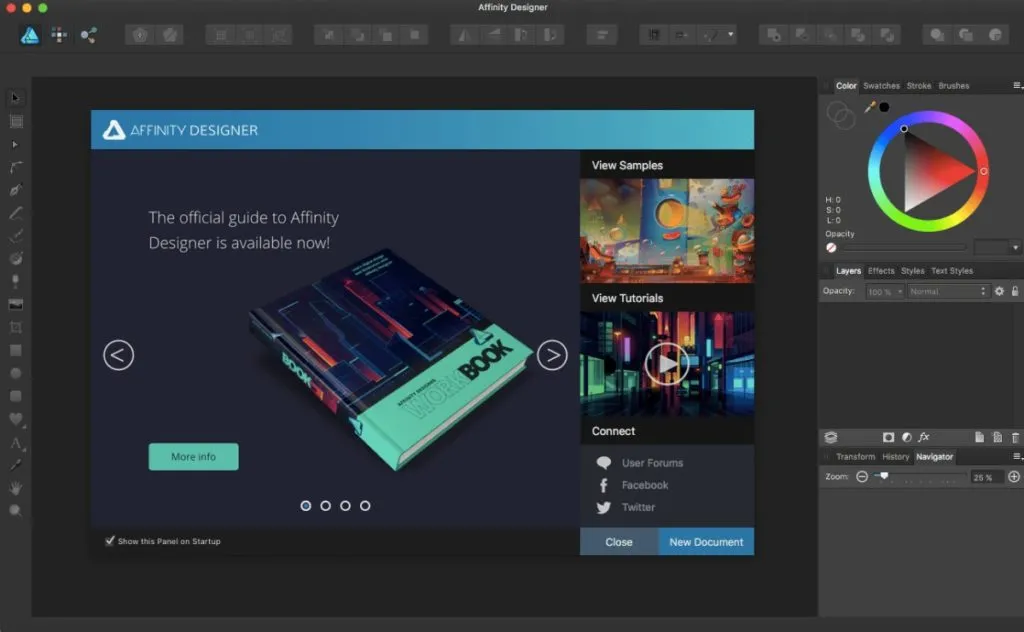
Task: Switch to the Text Styles tab
Action: 952,270
